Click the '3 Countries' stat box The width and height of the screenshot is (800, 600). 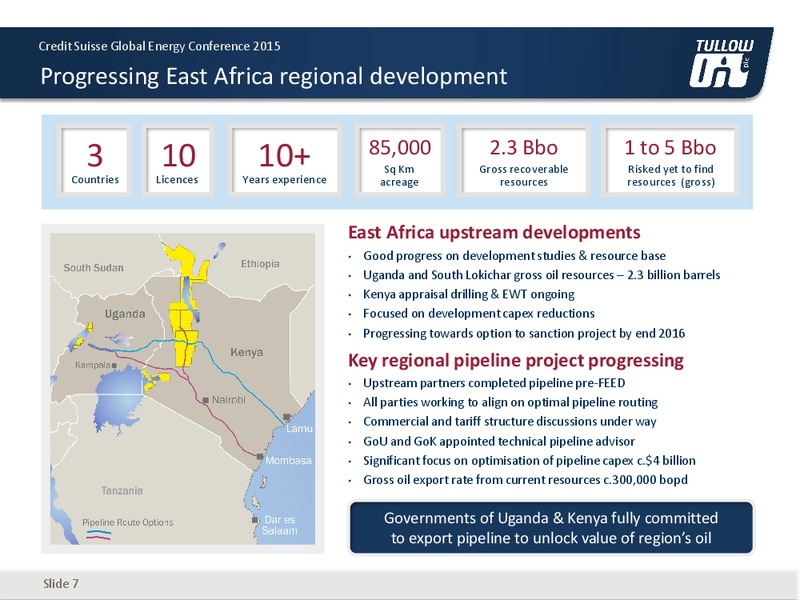(x=94, y=161)
